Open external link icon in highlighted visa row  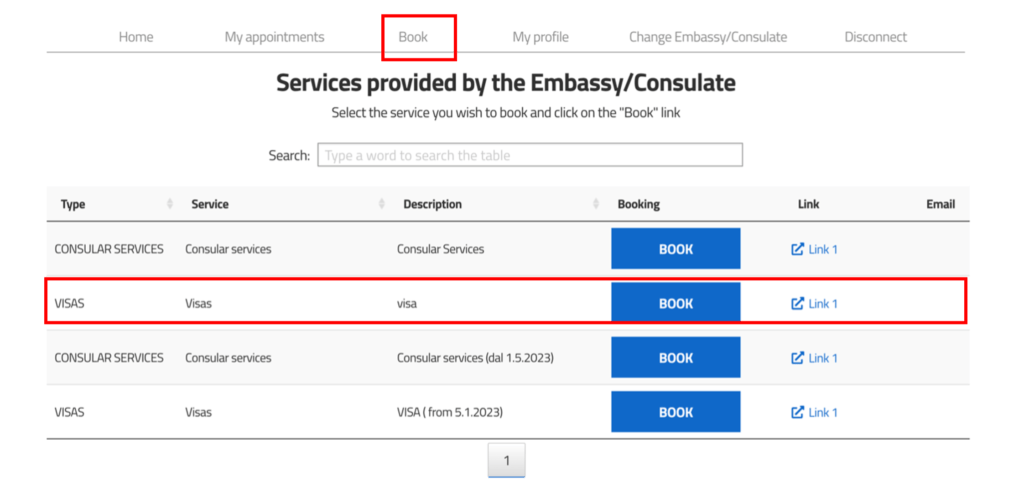(x=797, y=304)
